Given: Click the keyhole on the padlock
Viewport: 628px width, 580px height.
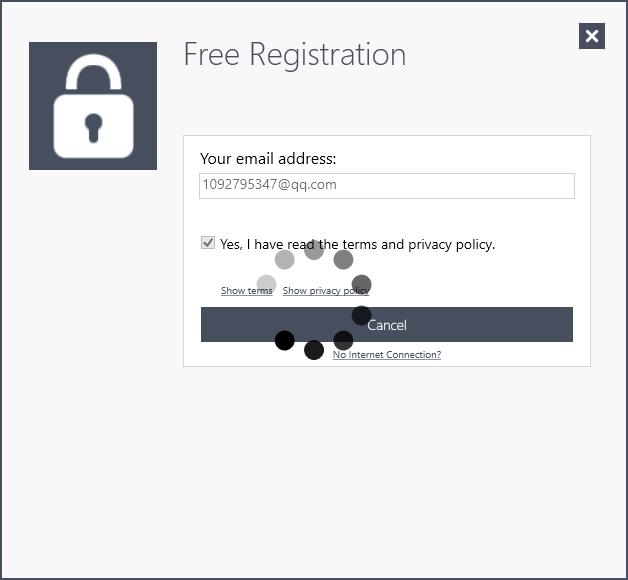Looking at the screenshot, I should (93, 128).
